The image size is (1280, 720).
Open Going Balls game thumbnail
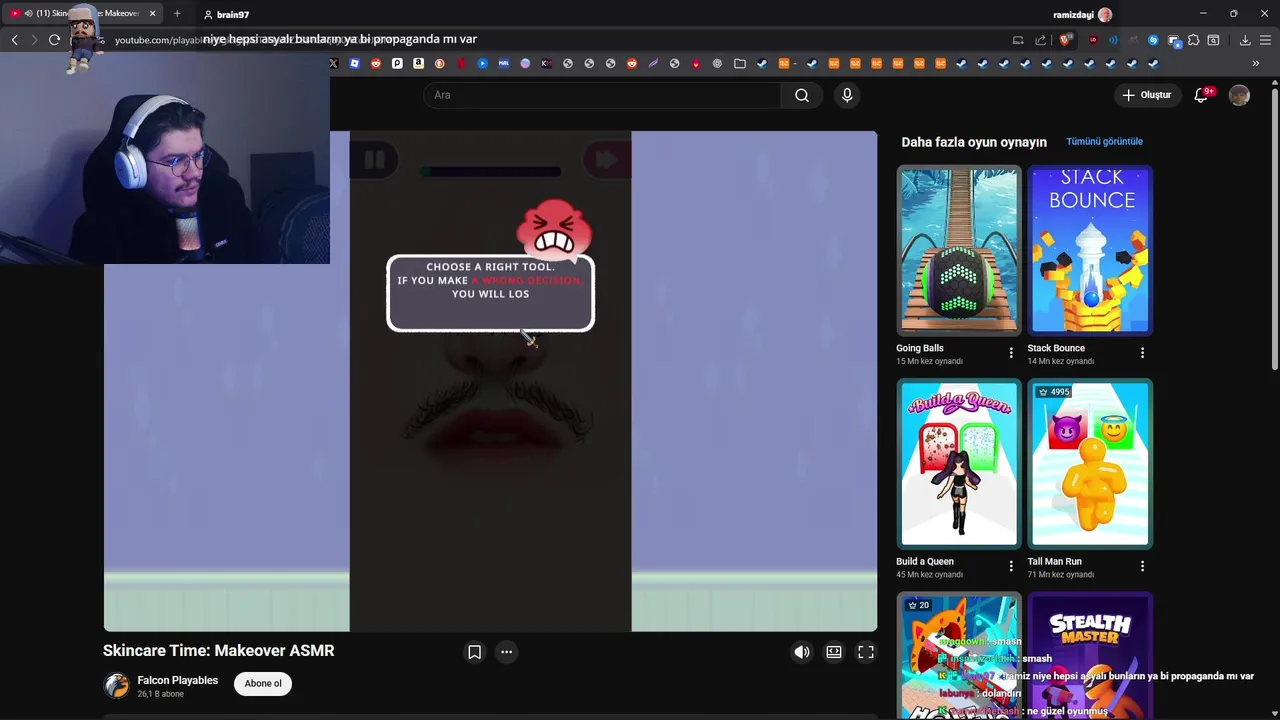(959, 251)
